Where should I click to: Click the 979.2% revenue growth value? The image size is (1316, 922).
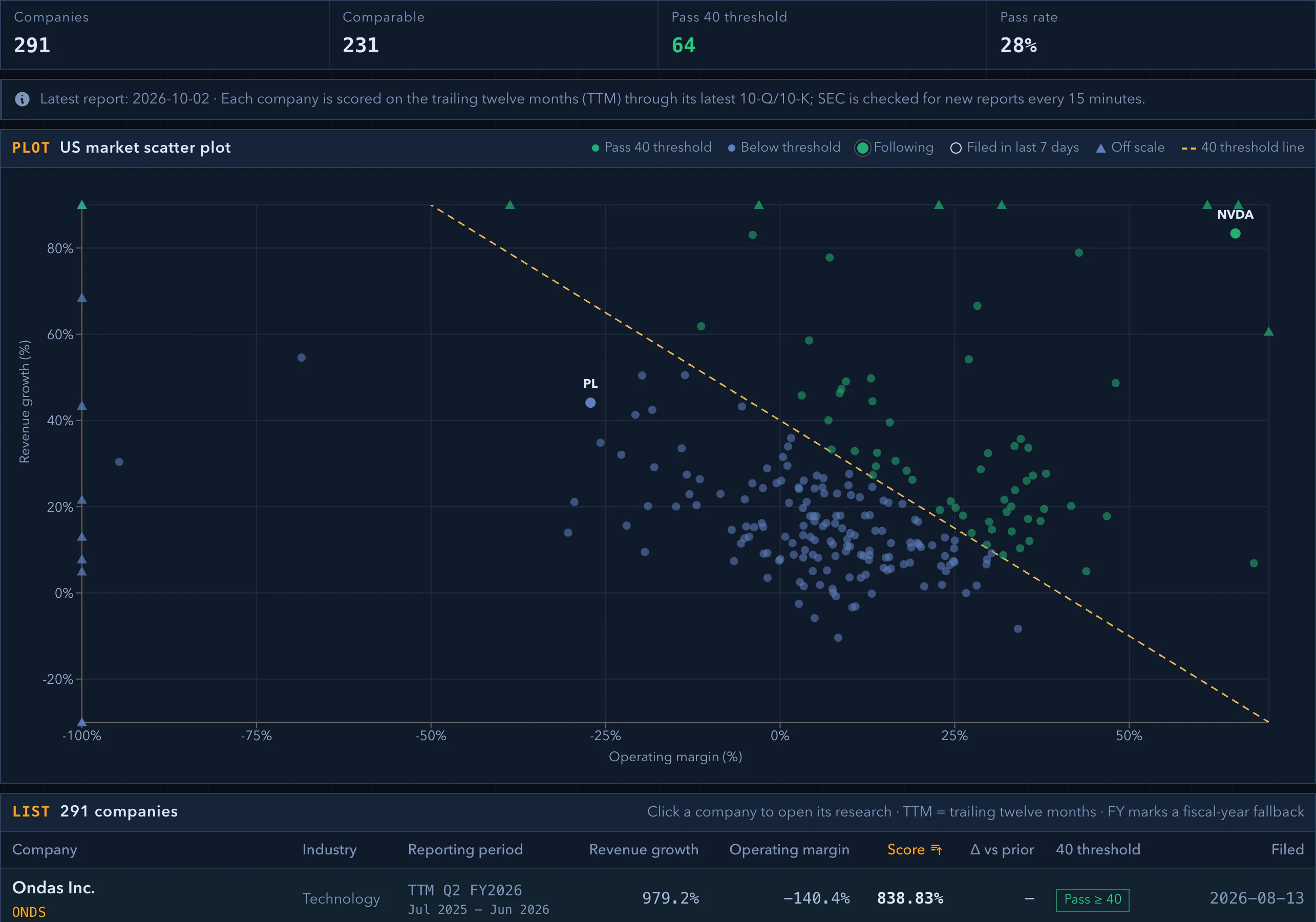(x=671, y=898)
